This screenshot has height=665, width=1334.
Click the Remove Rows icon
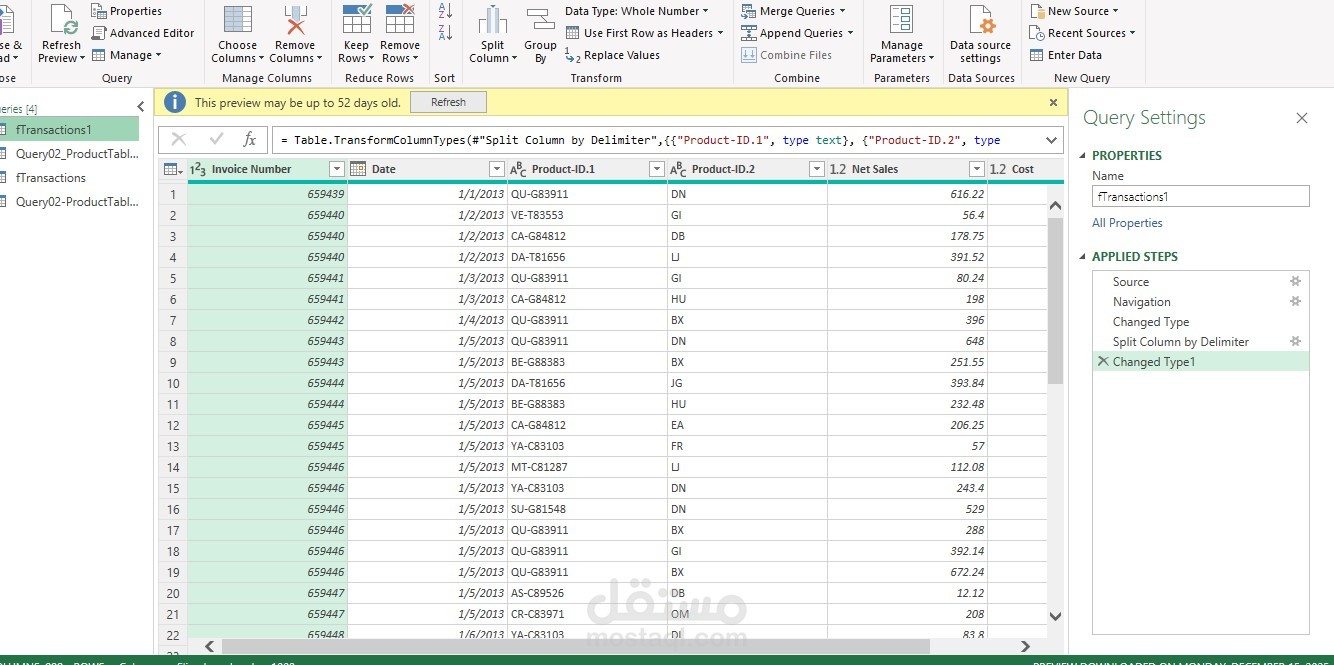tap(400, 20)
